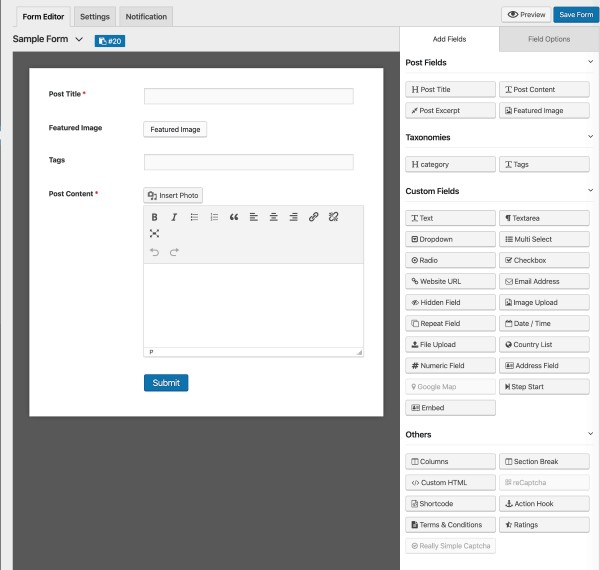Screen dimensions: 600x570
Task: Click the align center icon
Action: tap(273, 217)
